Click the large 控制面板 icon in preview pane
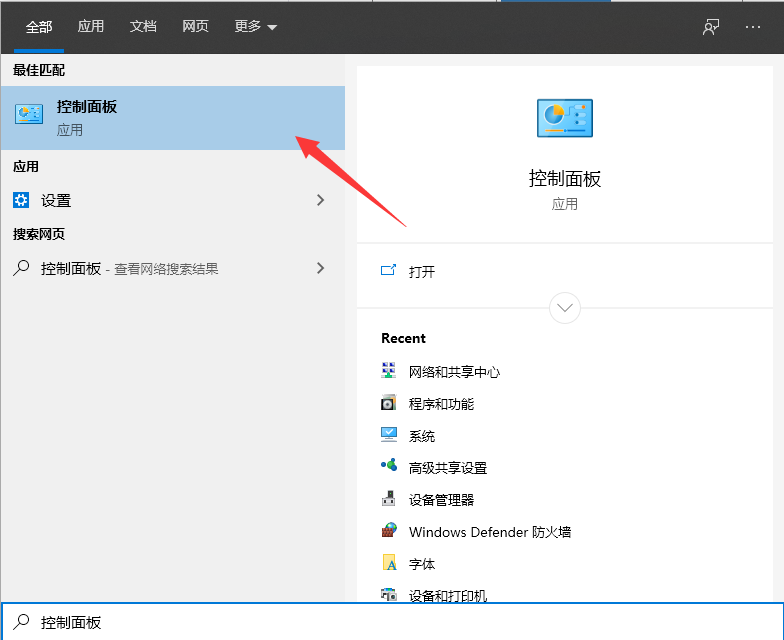Image resolution: width=784 pixels, height=640 pixels. 564,118
